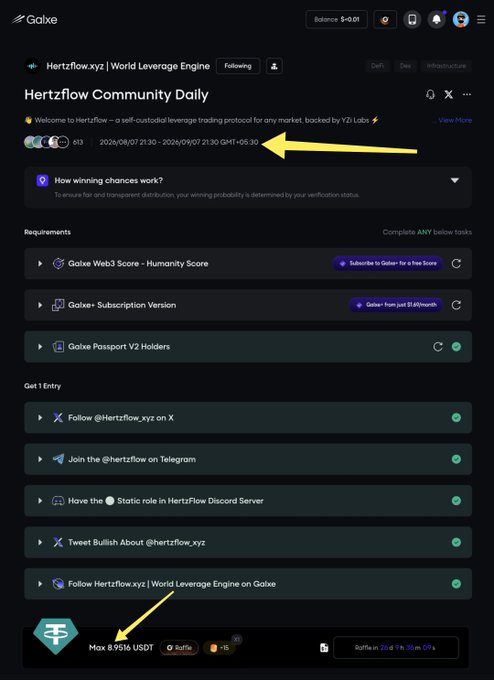Click Galxe+ from just $1.60/month button
This screenshot has height=680, width=494.
[x=396, y=305]
